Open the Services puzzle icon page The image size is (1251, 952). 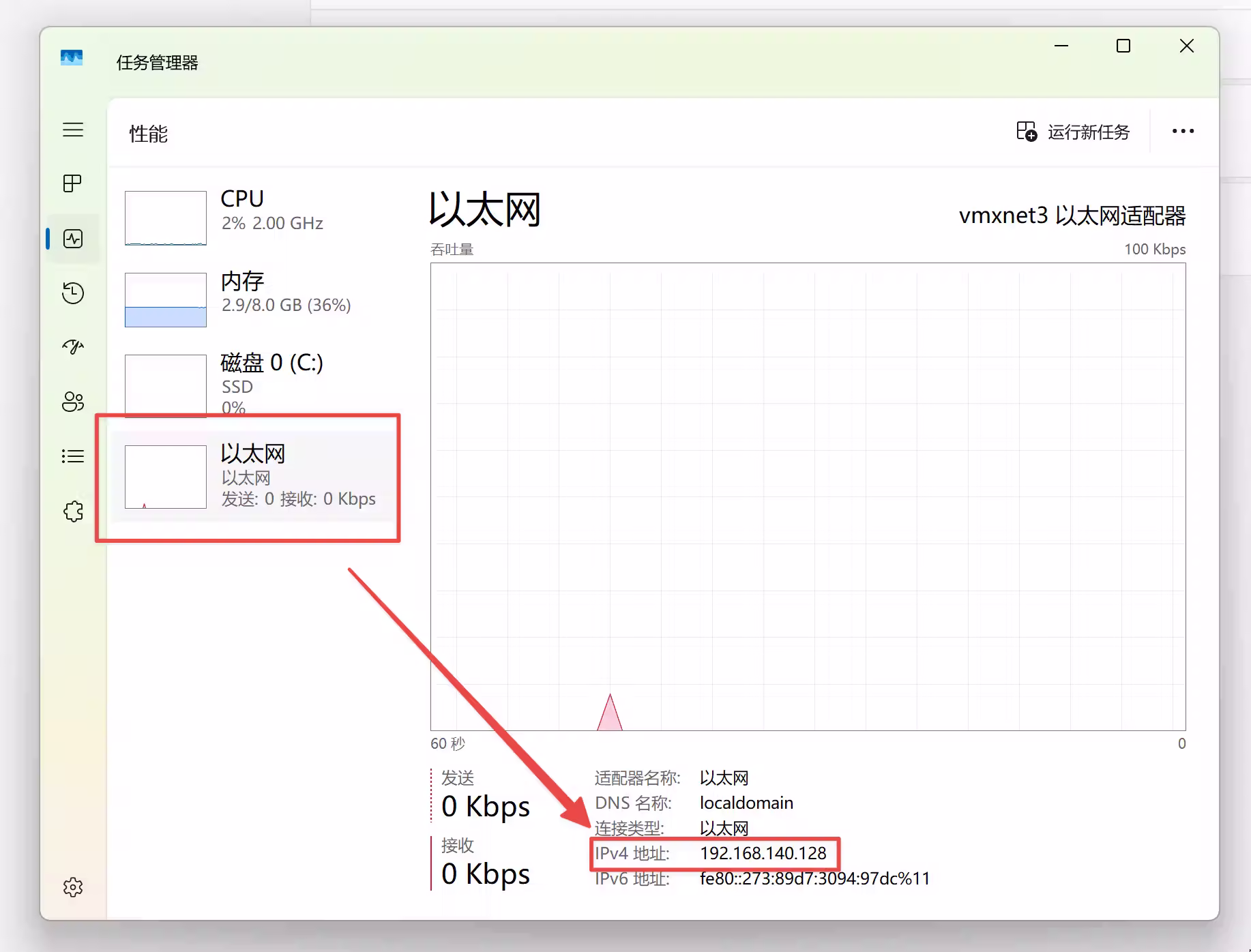point(73,511)
